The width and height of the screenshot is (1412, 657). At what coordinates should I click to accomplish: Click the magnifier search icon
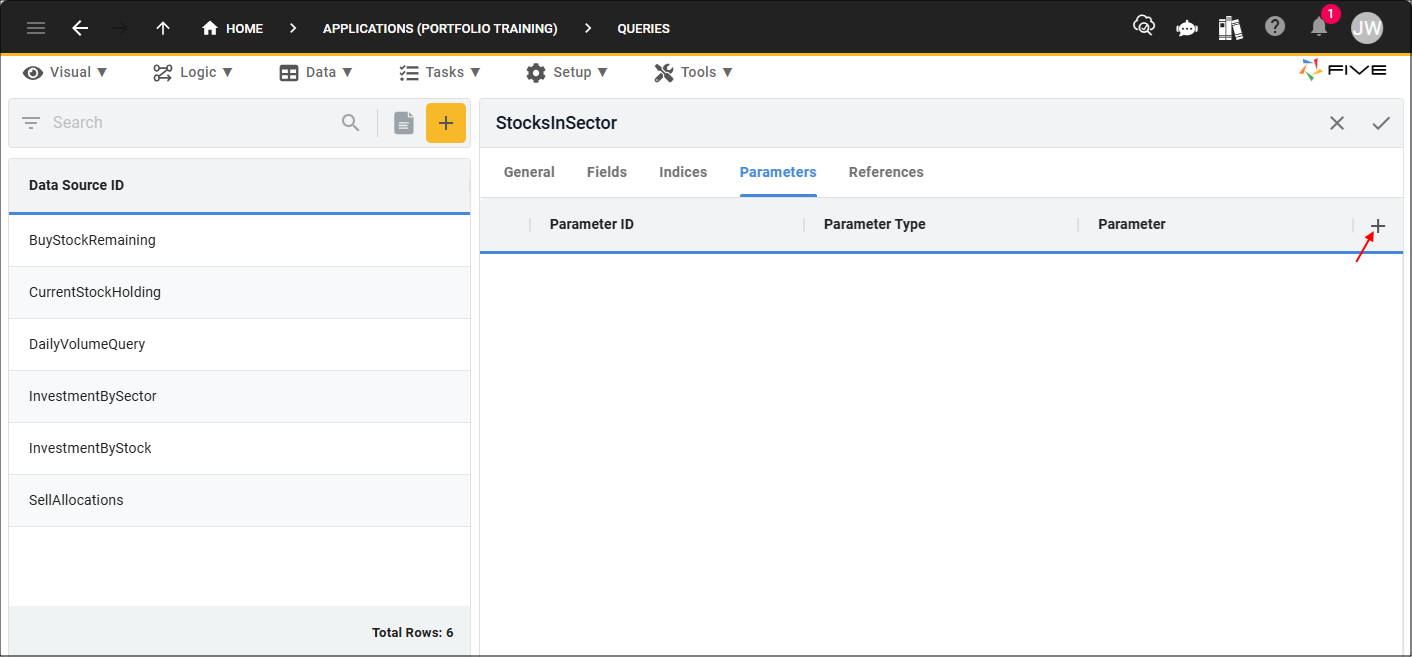(350, 123)
